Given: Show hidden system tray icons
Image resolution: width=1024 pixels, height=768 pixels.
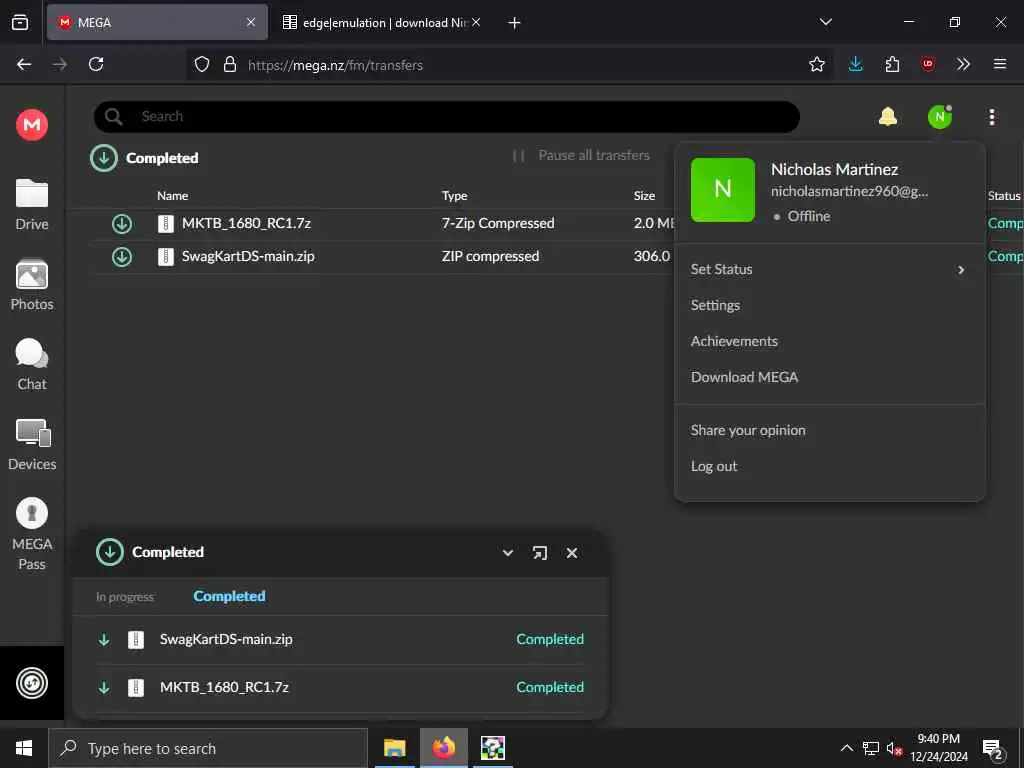Looking at the screenshot, I should pos(846,748).
